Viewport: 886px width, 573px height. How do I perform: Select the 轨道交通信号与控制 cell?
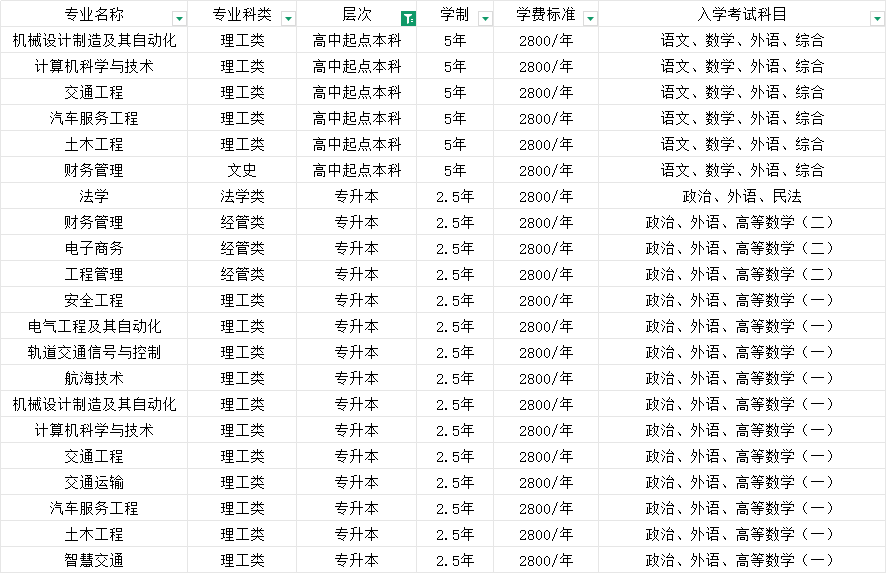click(94, 352)
